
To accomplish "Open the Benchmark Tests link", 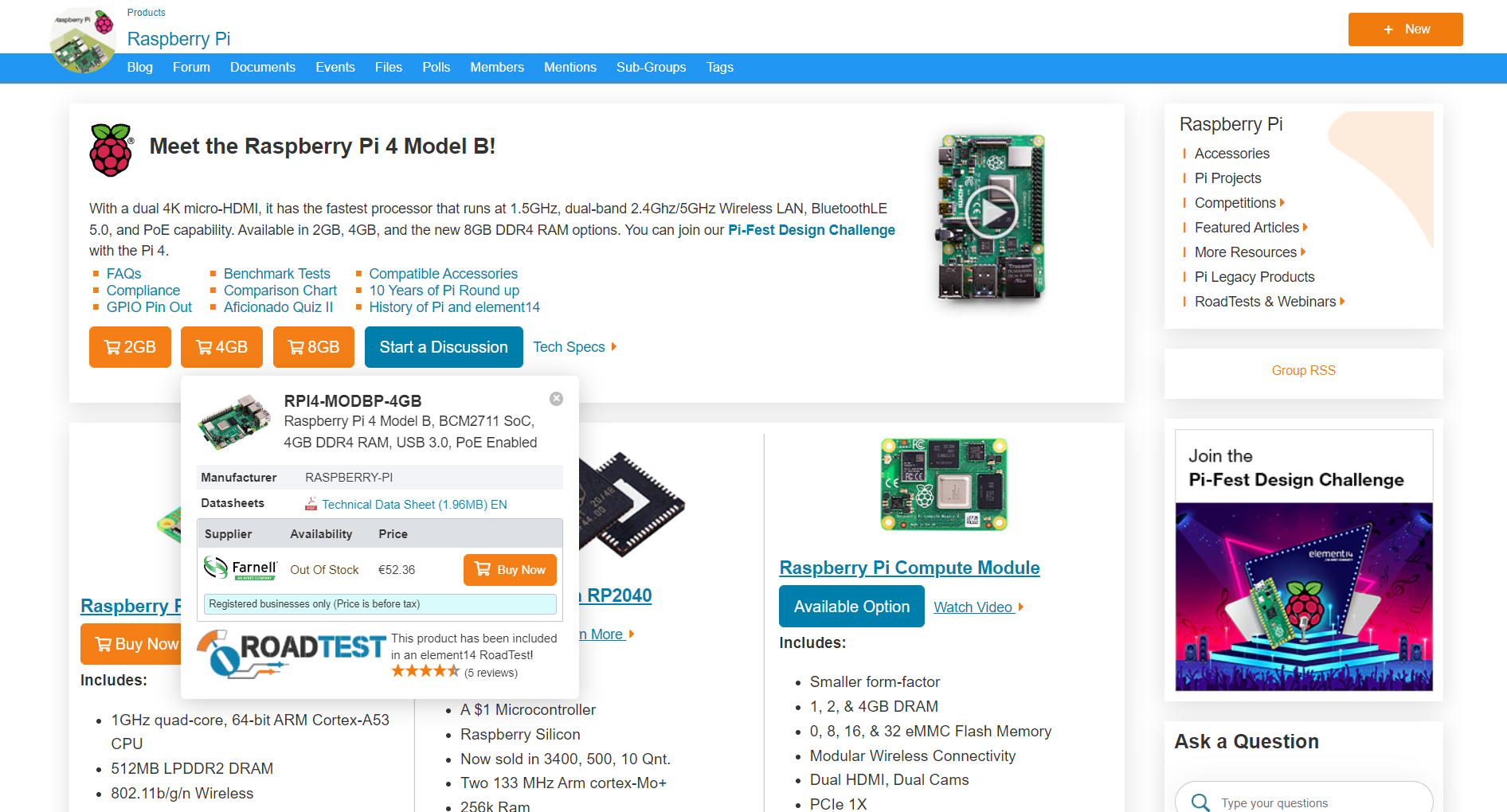I will (x=276, y=274).
